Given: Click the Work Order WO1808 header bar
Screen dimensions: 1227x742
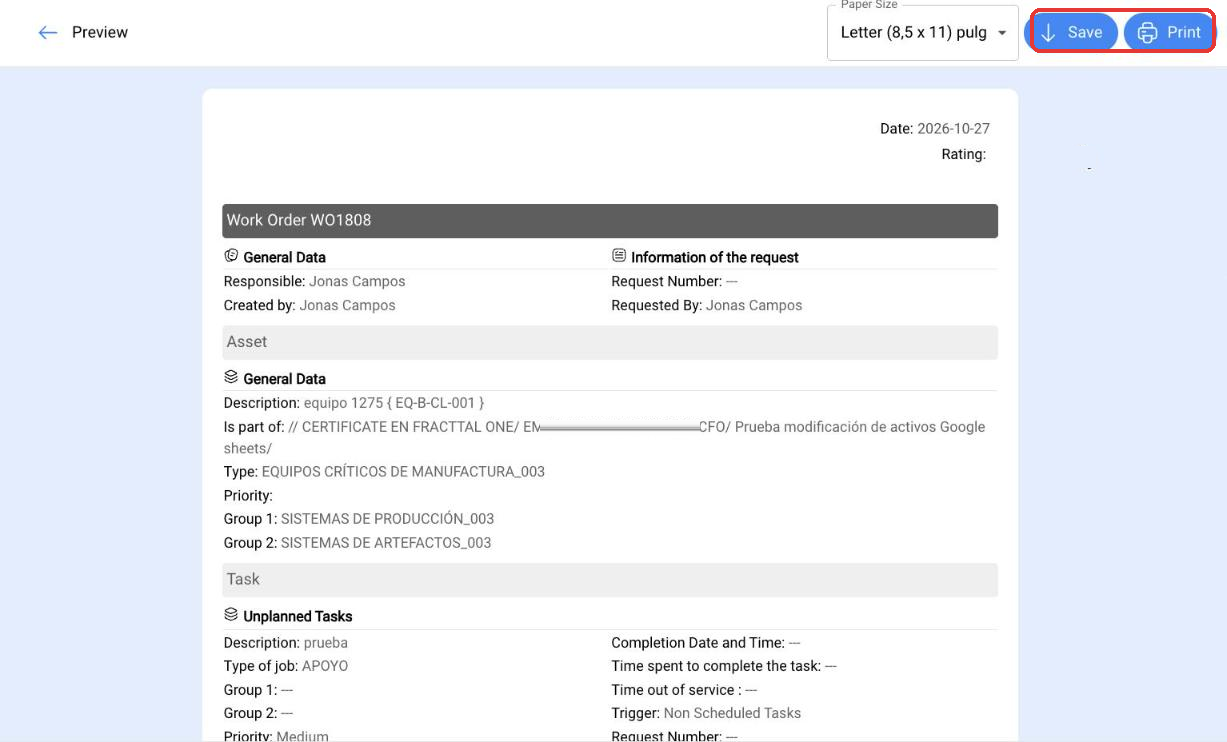Looking at the screenshot, I should coord(610,221).
